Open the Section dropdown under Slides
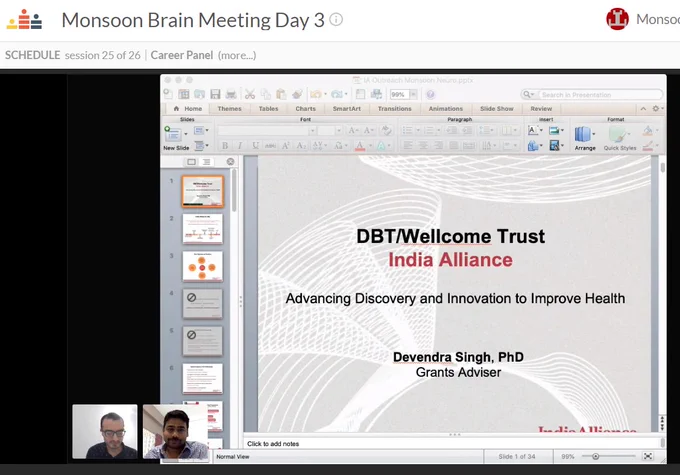The width and height of the screenshot is (680, 475). coord(201,146)
